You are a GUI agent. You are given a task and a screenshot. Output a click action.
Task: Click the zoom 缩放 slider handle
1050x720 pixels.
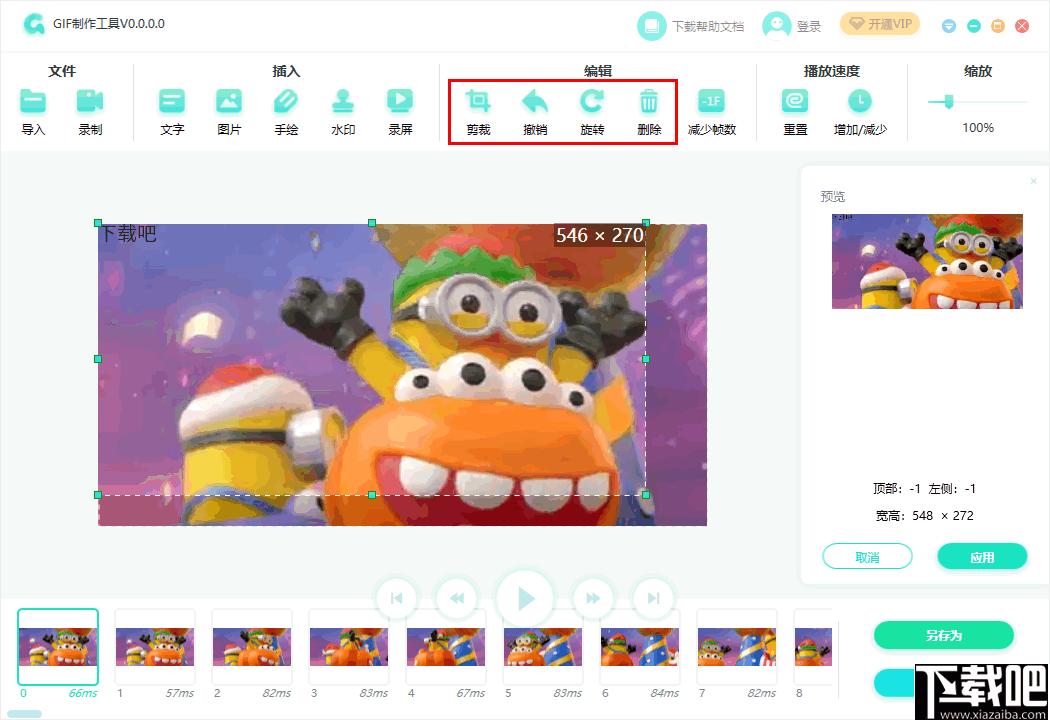tap(948, 102)
